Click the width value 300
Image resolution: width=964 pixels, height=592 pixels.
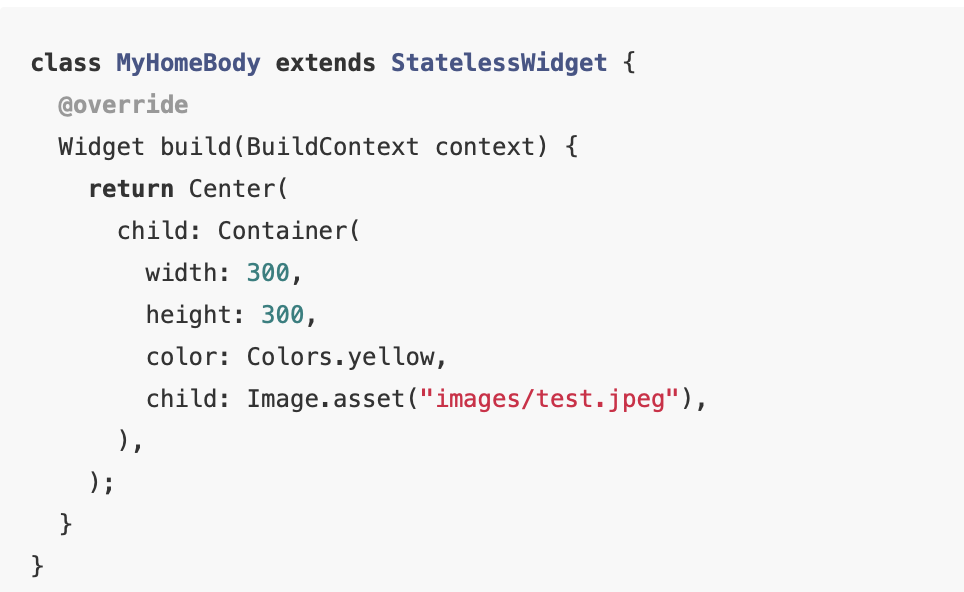[268, 272]
